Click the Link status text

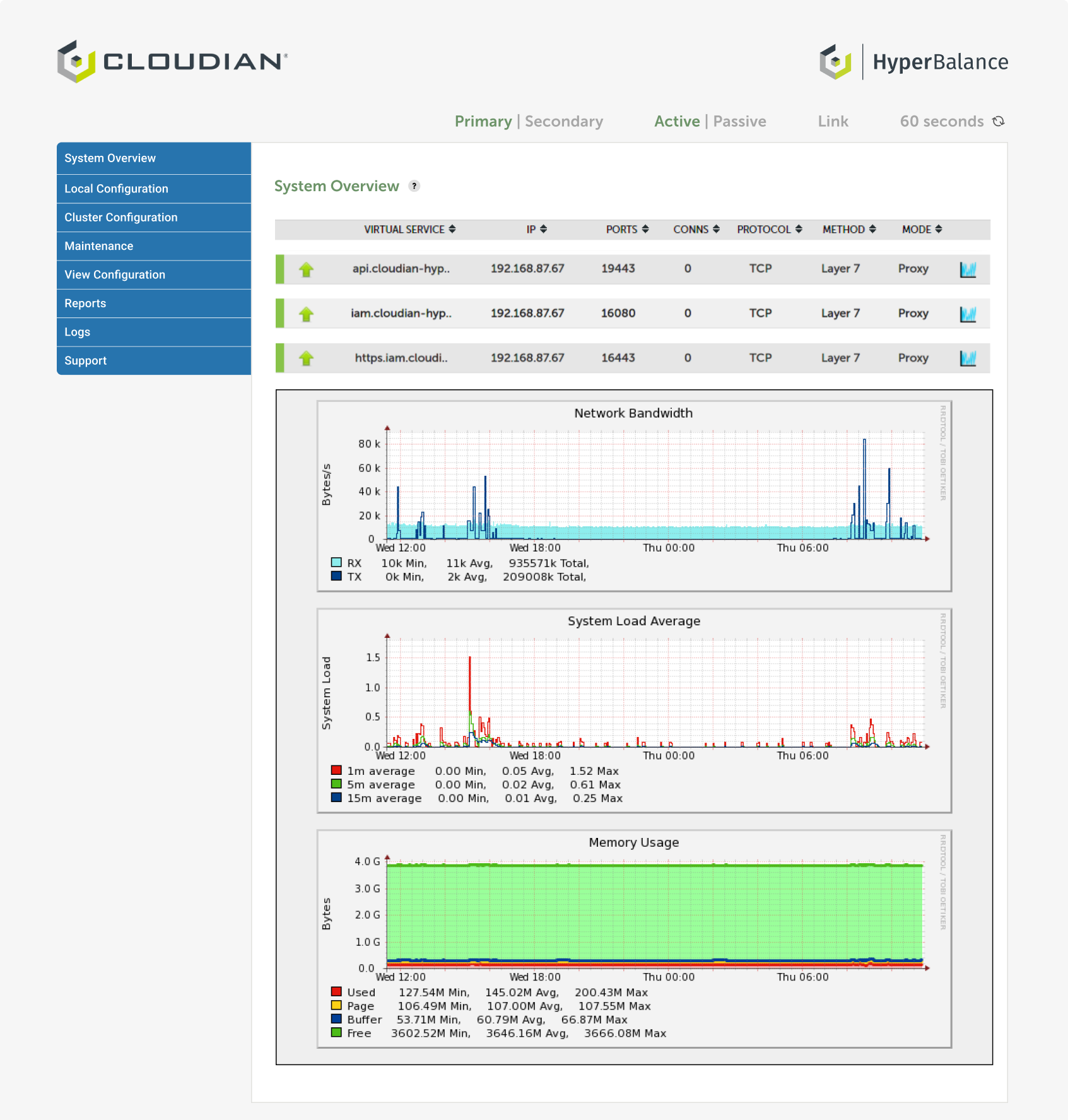833,121
